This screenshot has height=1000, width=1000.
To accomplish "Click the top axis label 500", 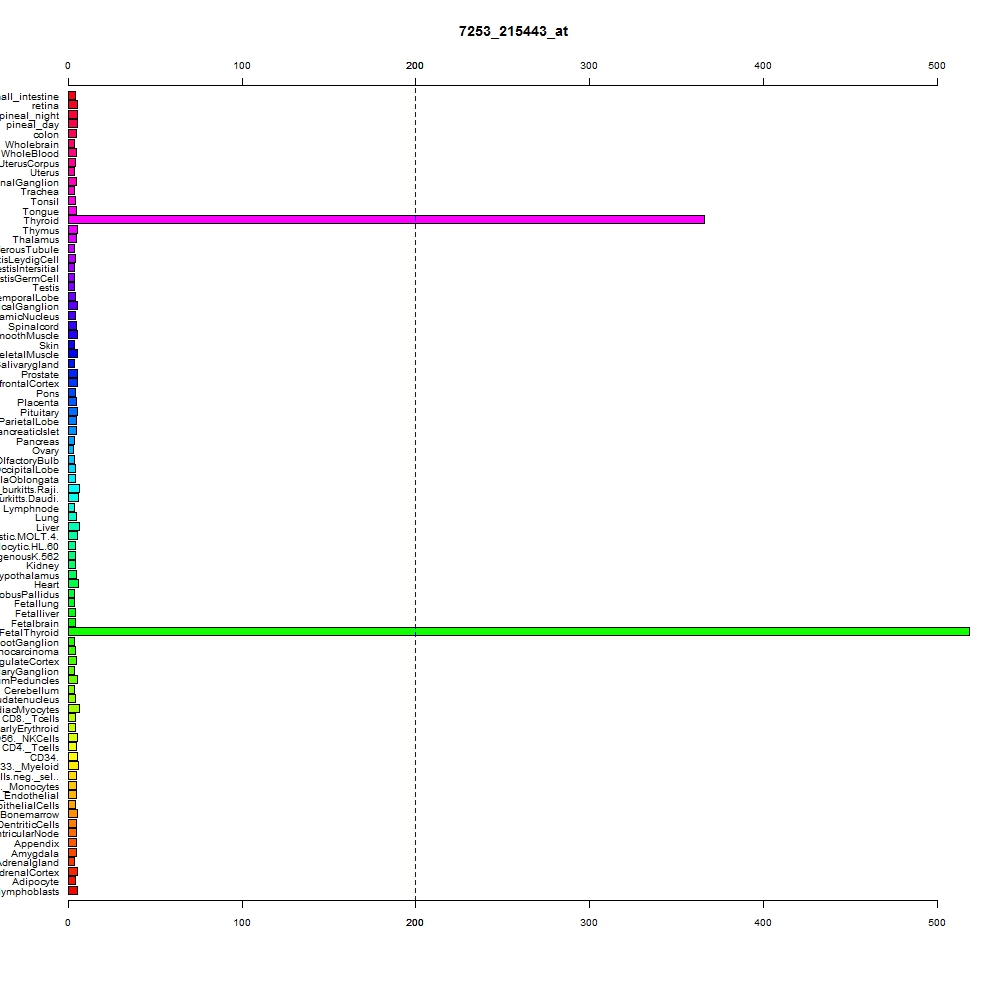I will point(936,66).
